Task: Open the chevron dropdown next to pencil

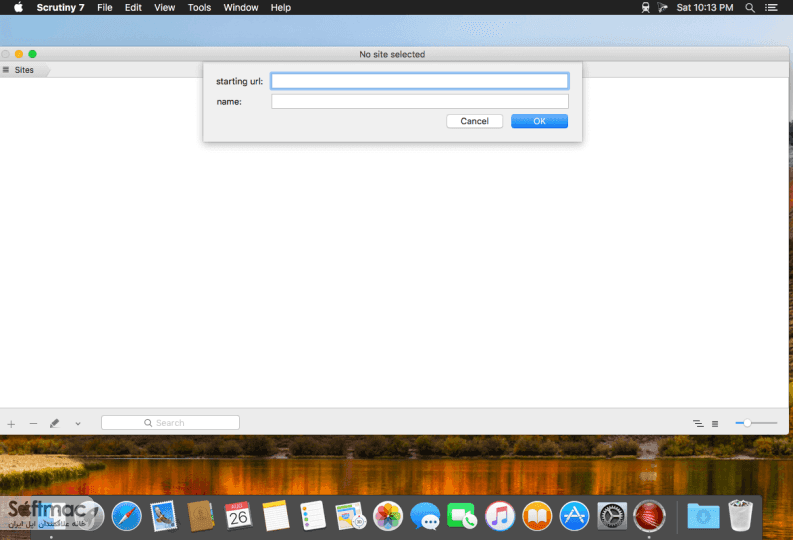Action: [77, 424]
